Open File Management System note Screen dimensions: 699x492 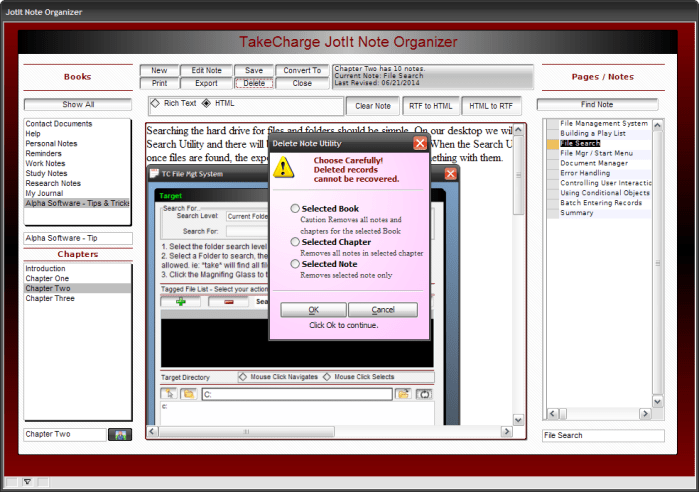point(604,123)
